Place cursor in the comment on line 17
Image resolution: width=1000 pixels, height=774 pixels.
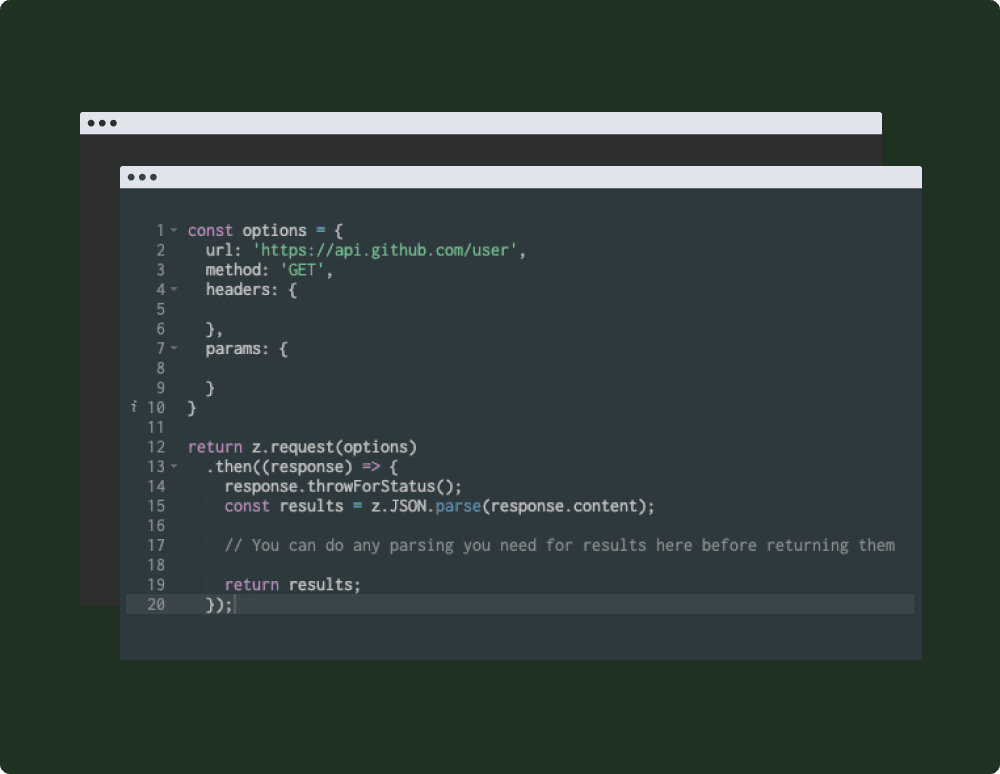560,545
